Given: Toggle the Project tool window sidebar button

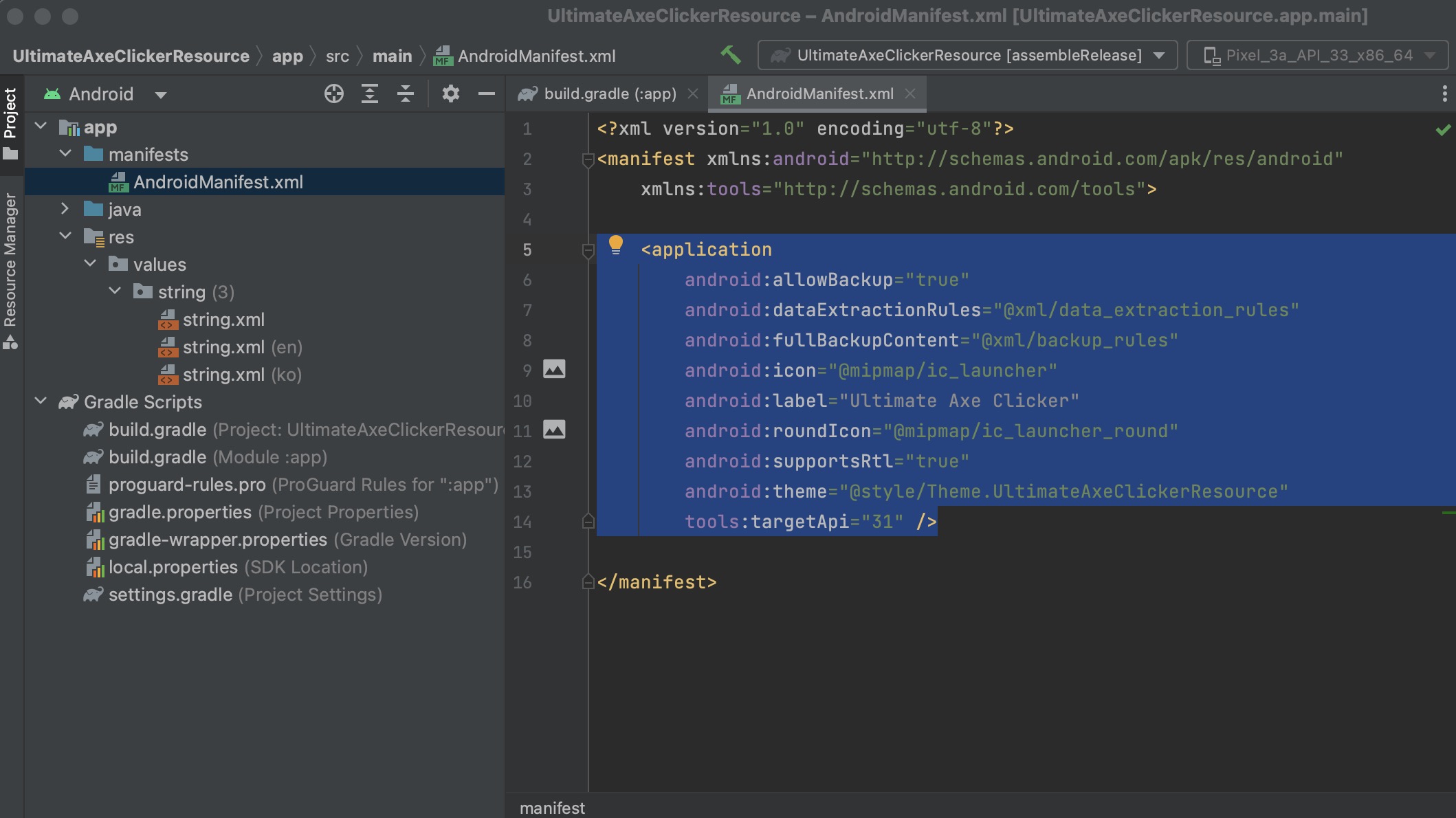Looking at the screenshot, I should pyautogui.click(x=10, y=122).
